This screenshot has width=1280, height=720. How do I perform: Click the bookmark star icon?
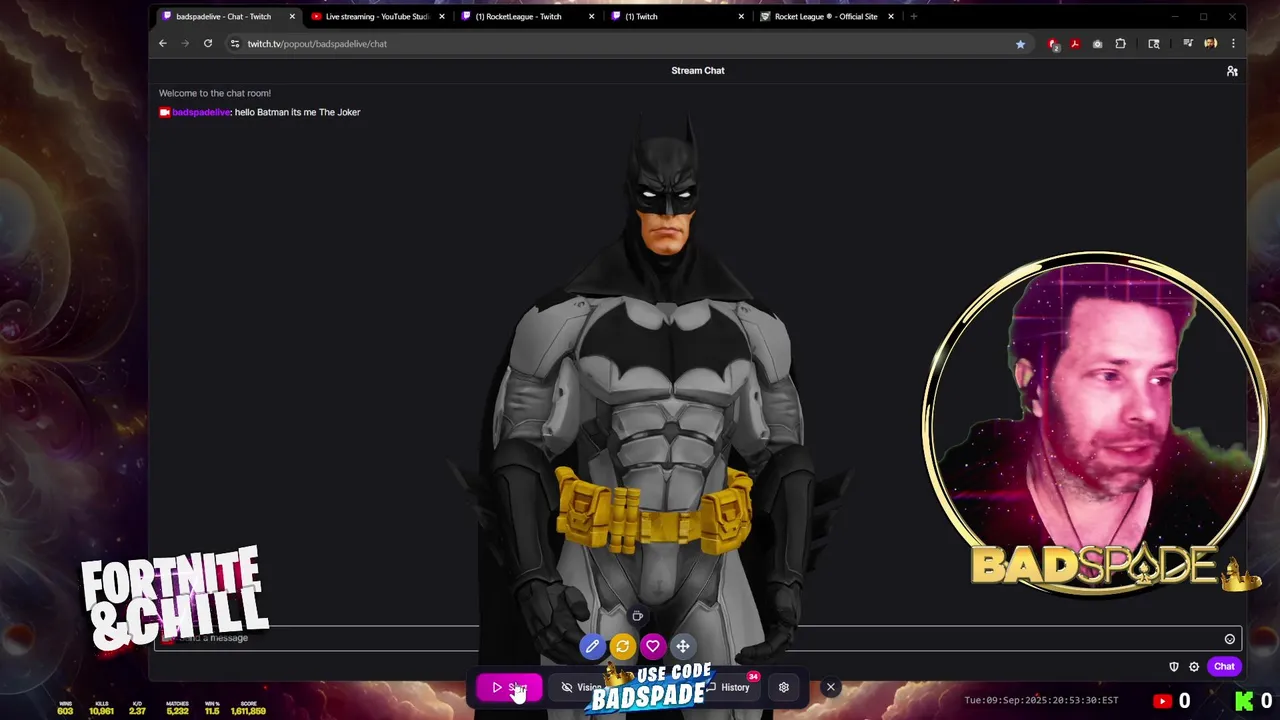1020,44
